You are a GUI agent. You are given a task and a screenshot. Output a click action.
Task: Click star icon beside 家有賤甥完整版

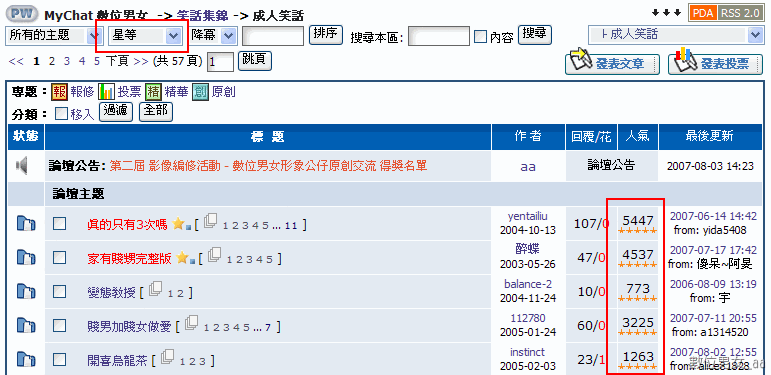pos(183,258)
